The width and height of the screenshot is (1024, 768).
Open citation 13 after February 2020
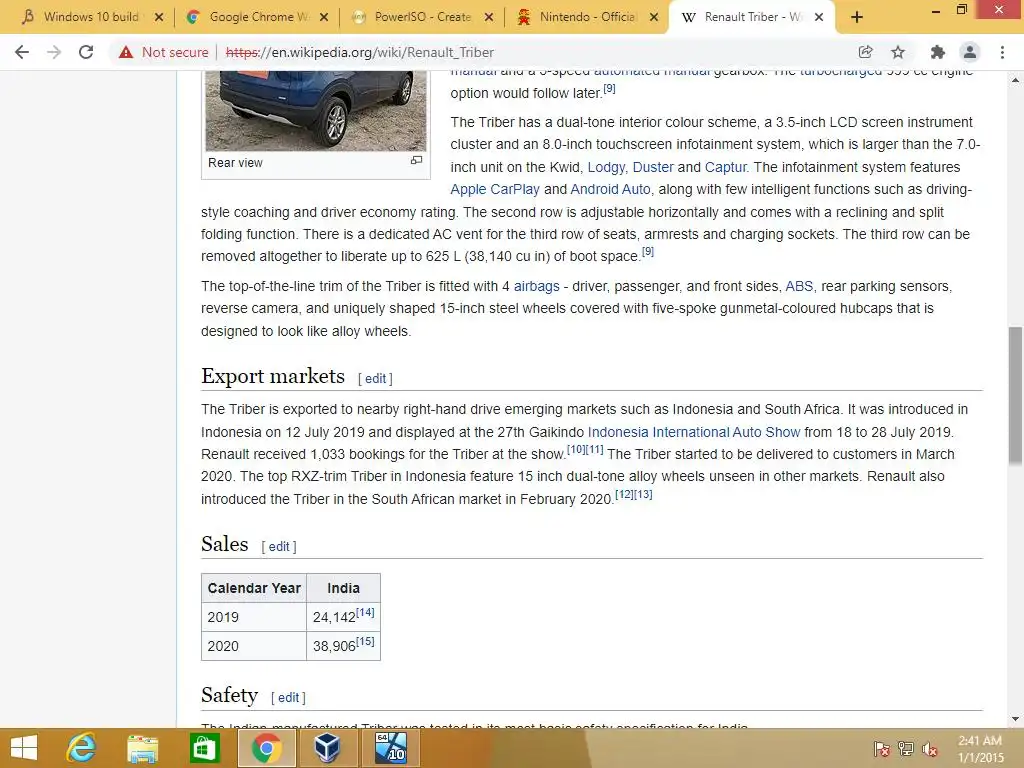click(643, 494)
